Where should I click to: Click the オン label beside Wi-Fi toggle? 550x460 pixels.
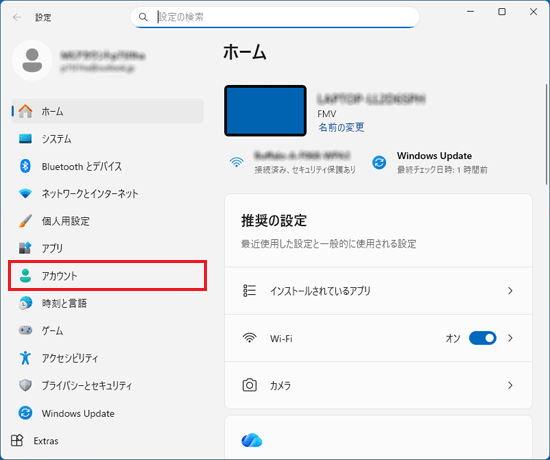pos(452,338)
